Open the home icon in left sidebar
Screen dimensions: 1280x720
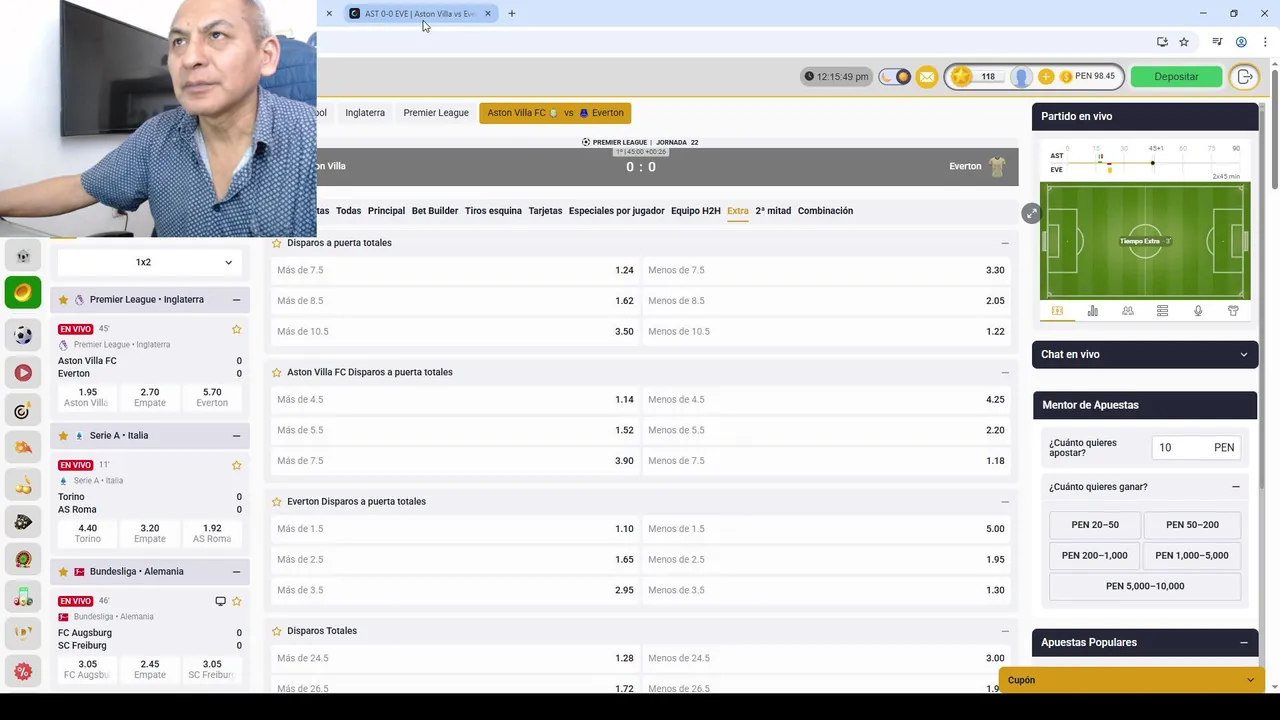[23, 257]
